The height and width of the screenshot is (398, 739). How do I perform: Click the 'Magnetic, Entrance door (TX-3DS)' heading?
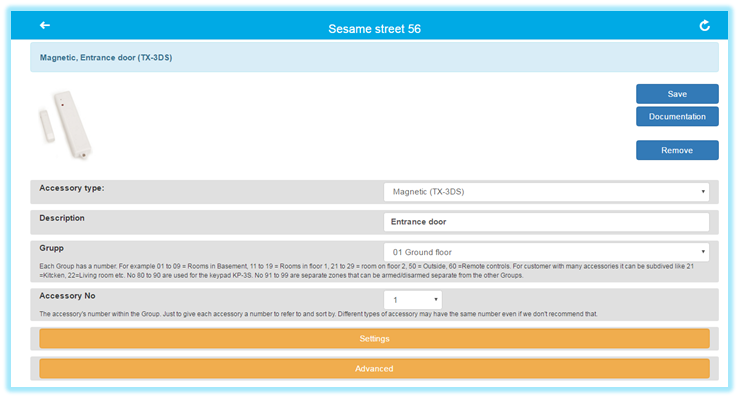click(x=106, y=58)
